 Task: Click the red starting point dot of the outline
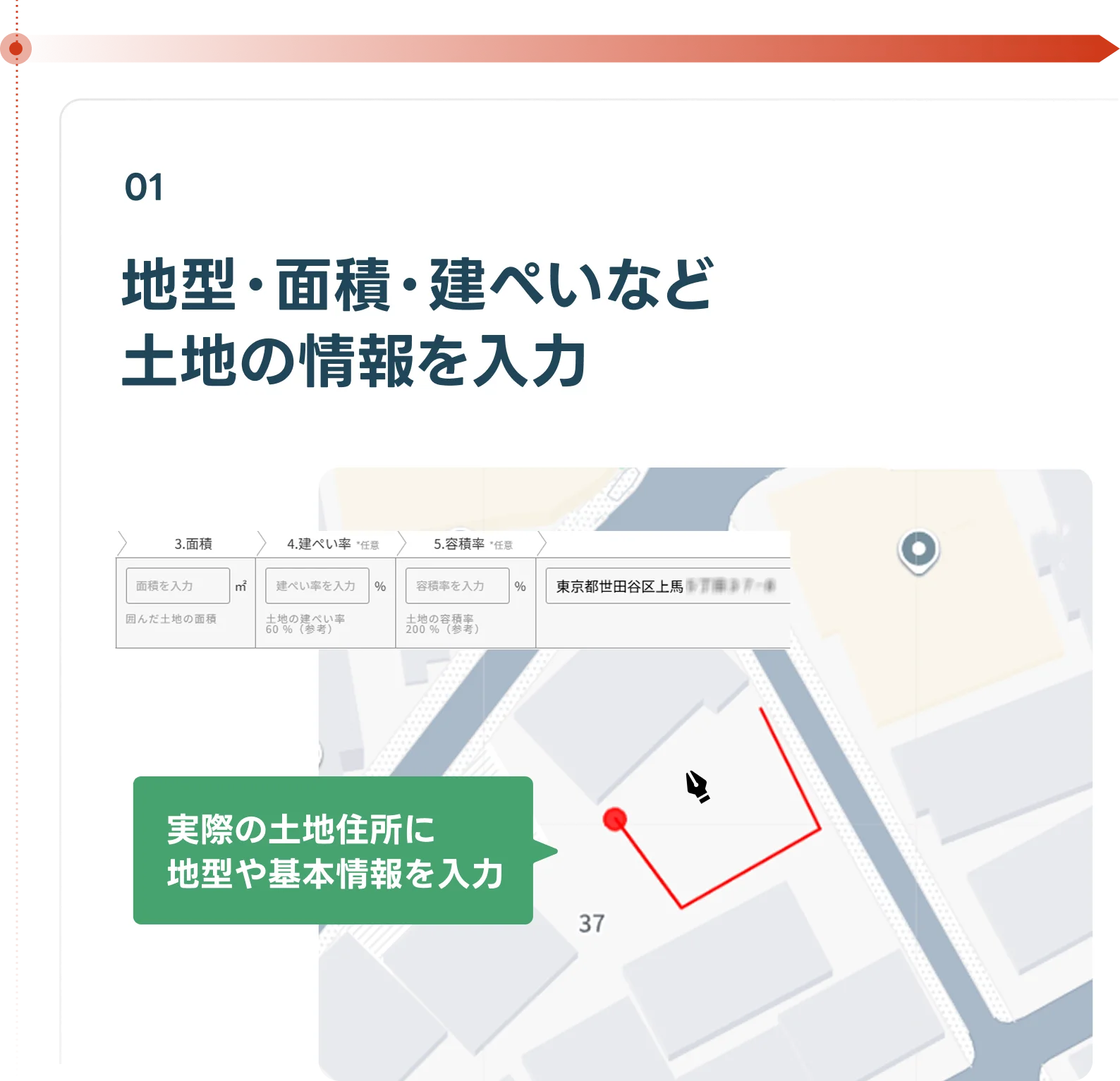coord(615,819)
